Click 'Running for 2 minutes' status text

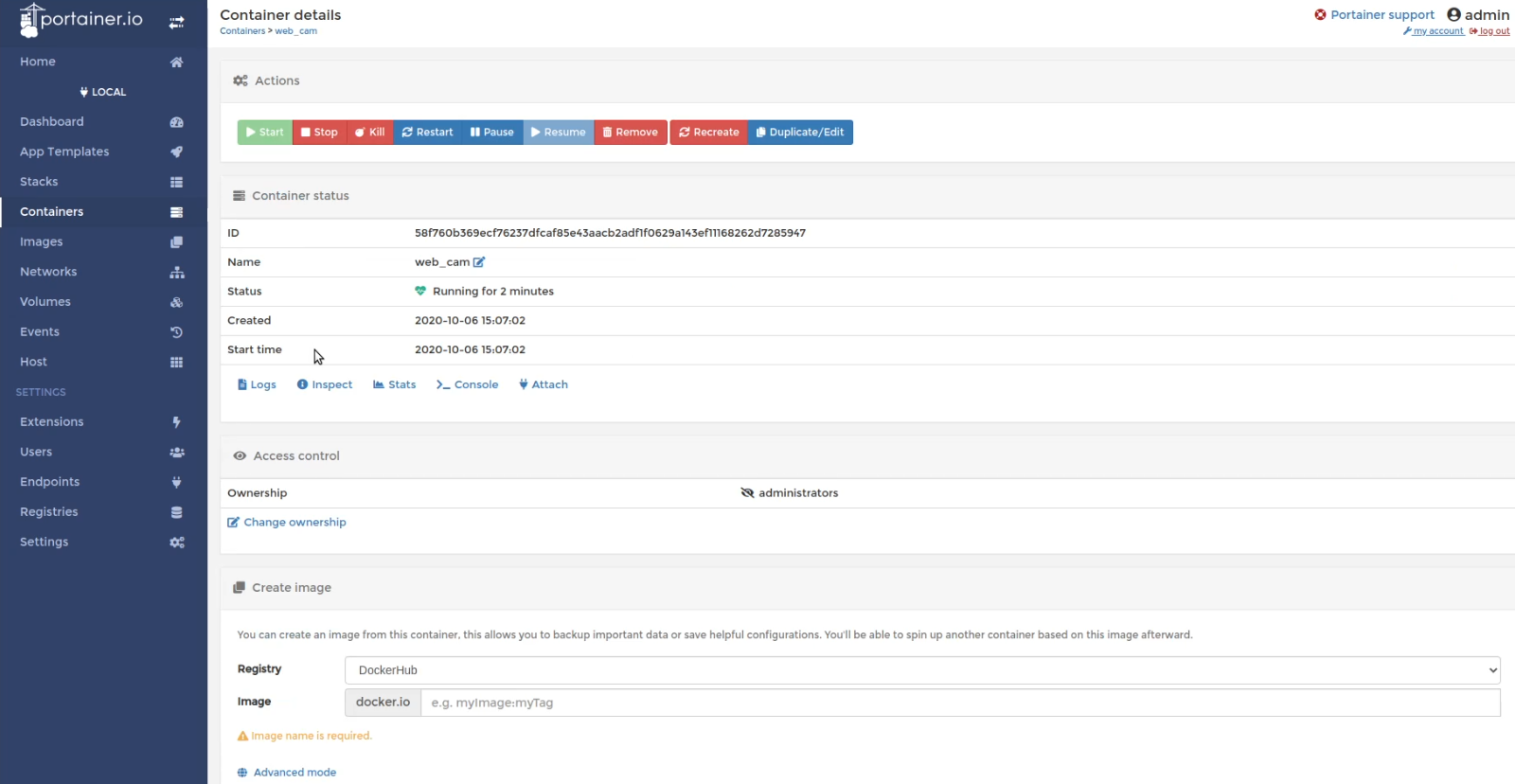pos(493,292)
